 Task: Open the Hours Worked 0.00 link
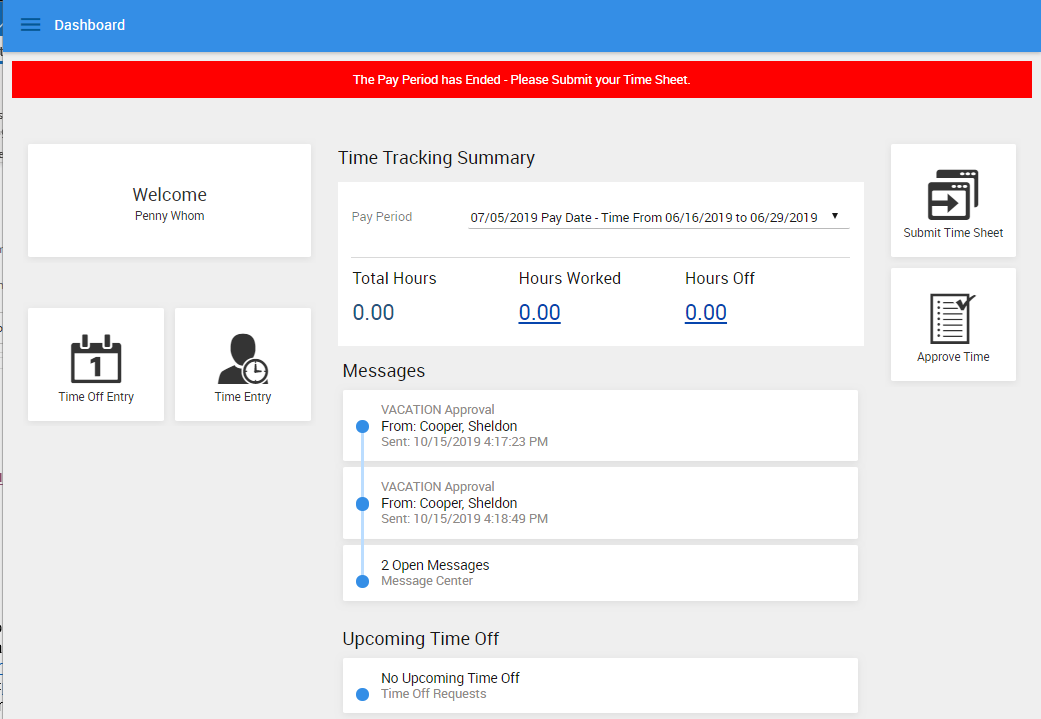tap(540, 312)
